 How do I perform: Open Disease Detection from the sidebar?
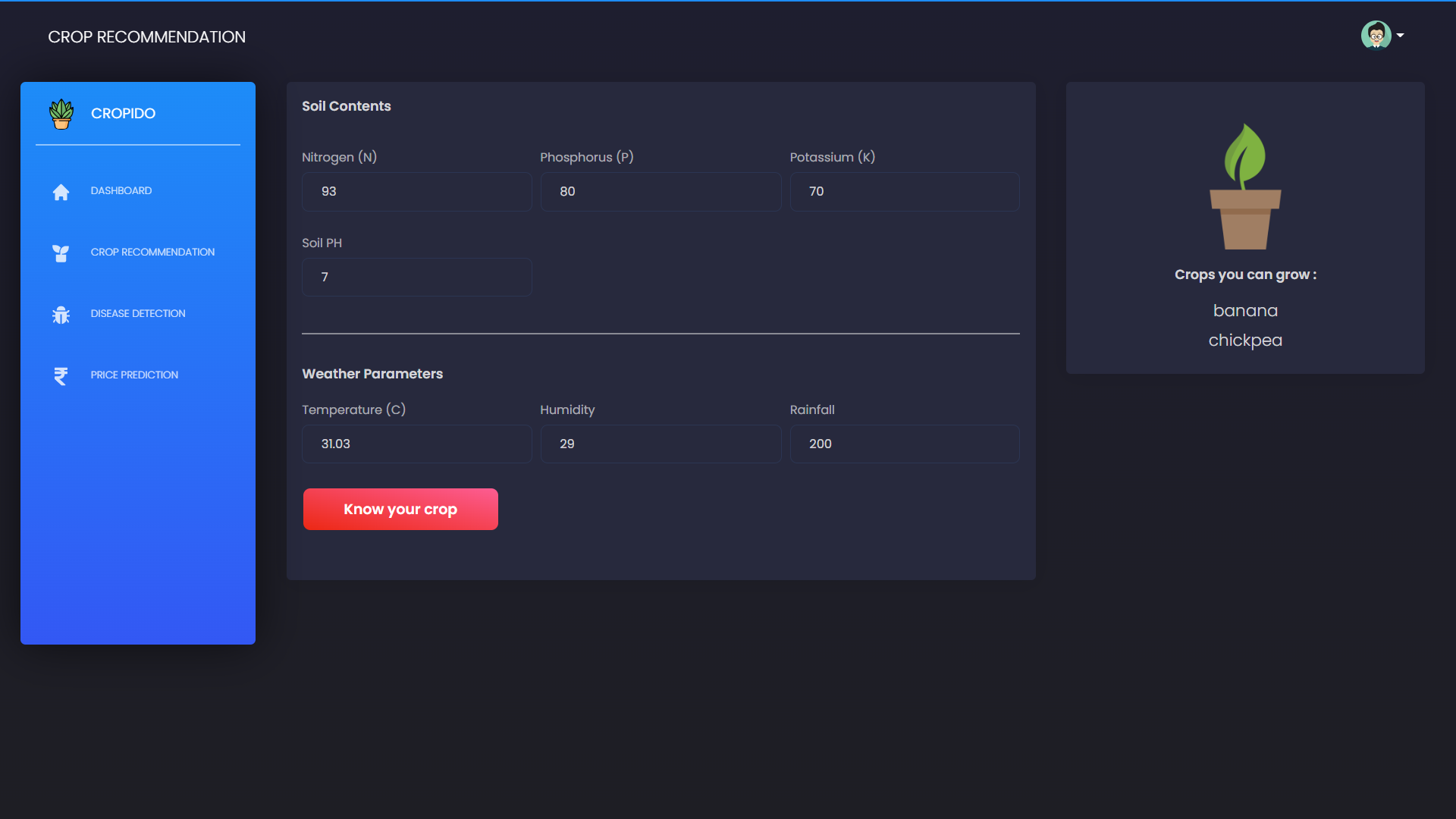[x=137, y=313]
